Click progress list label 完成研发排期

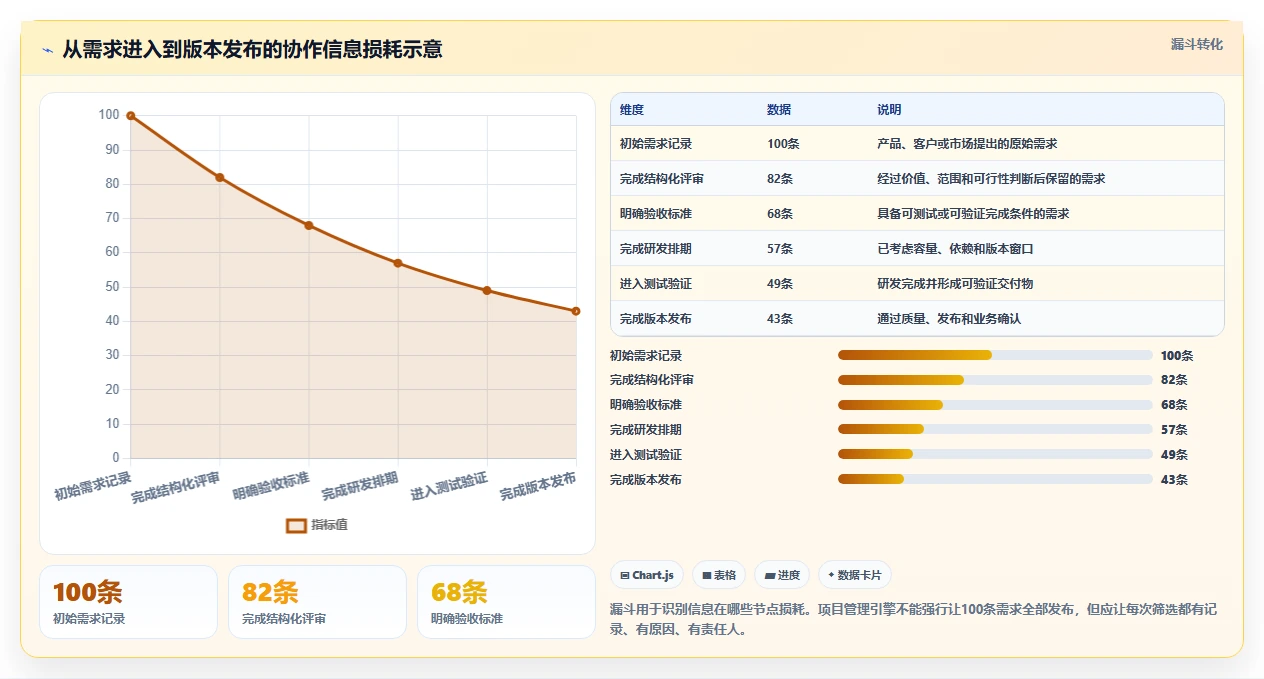pyautogui.click(x=646, y=430)
